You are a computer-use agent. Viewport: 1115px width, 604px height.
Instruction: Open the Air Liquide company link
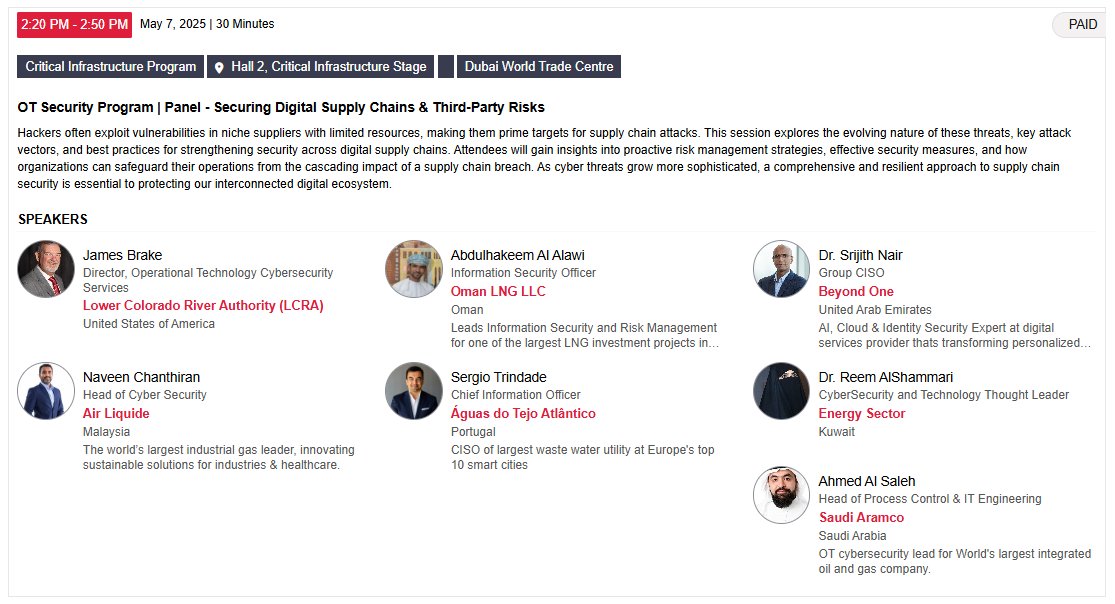tap(116, 413)
